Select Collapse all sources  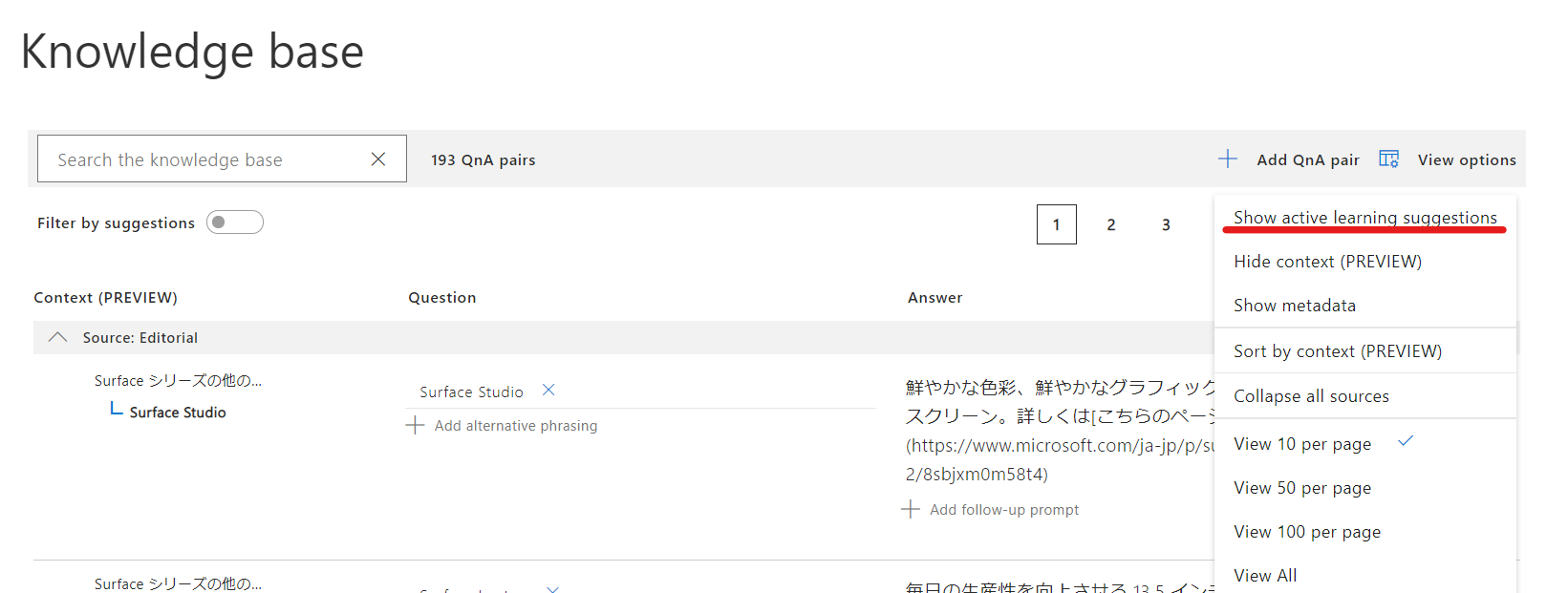[x=1312, y=396]
